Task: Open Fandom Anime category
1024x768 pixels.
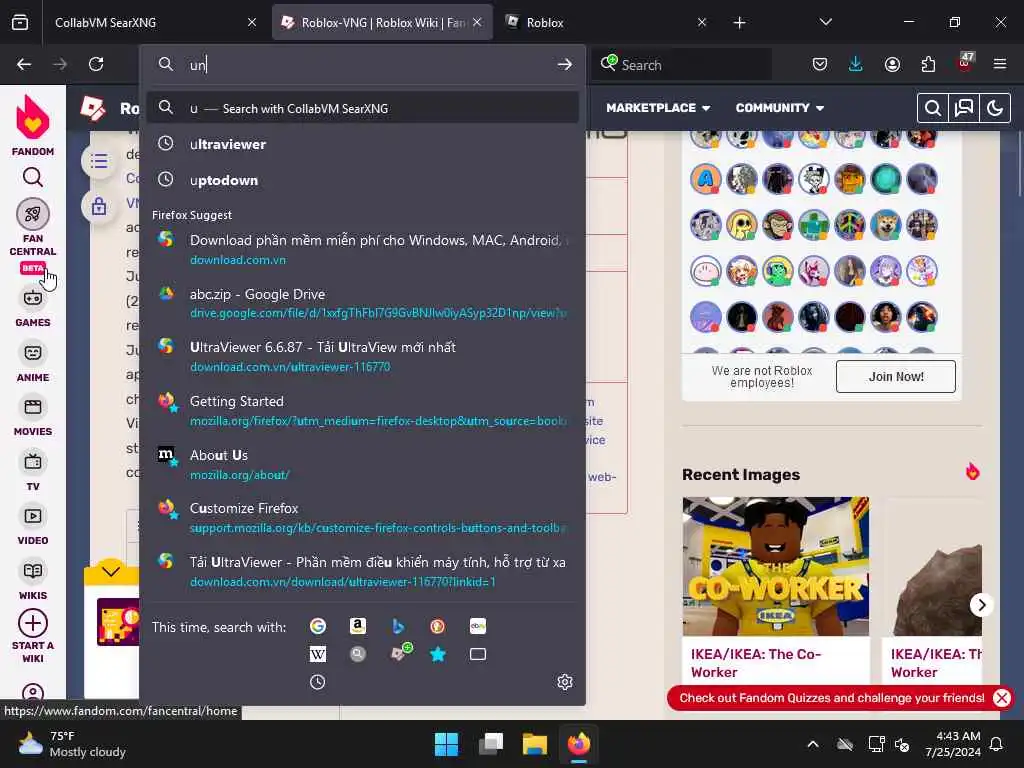Action: click(x=33, y=363)
